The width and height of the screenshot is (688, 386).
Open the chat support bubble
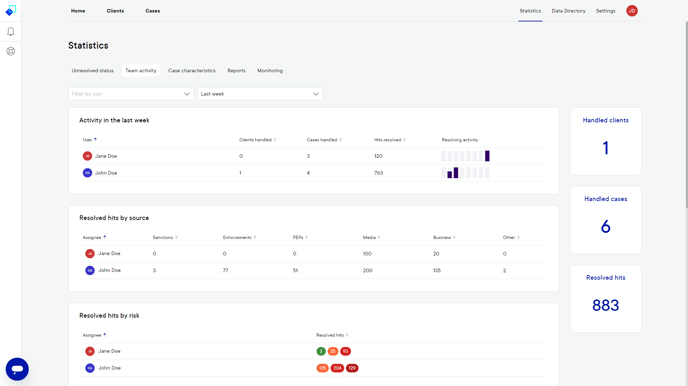[x=17, y=369]
